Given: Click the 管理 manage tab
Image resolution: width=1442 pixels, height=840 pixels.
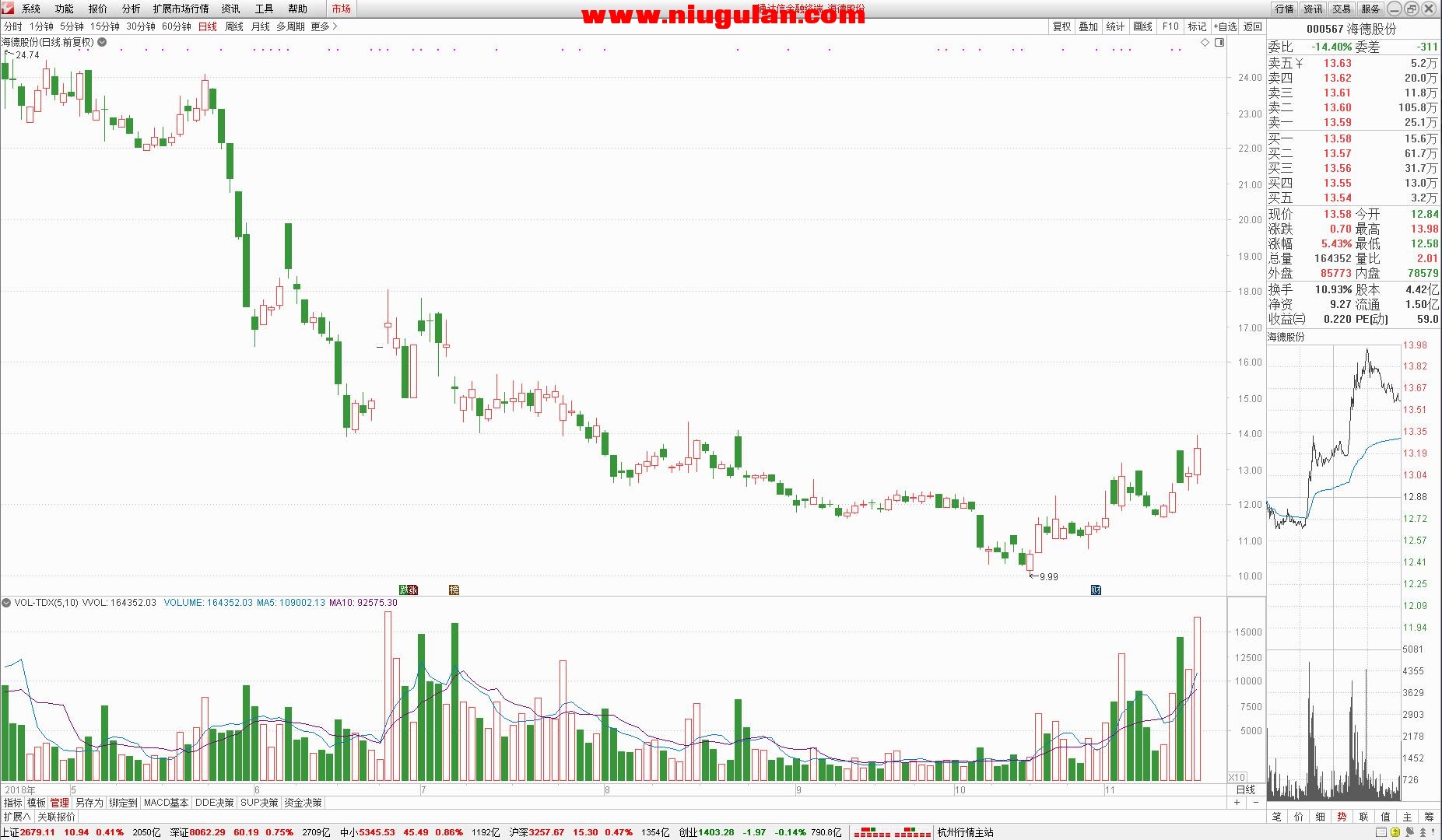Looking at the screenshot, I should [x=60, y=803].
